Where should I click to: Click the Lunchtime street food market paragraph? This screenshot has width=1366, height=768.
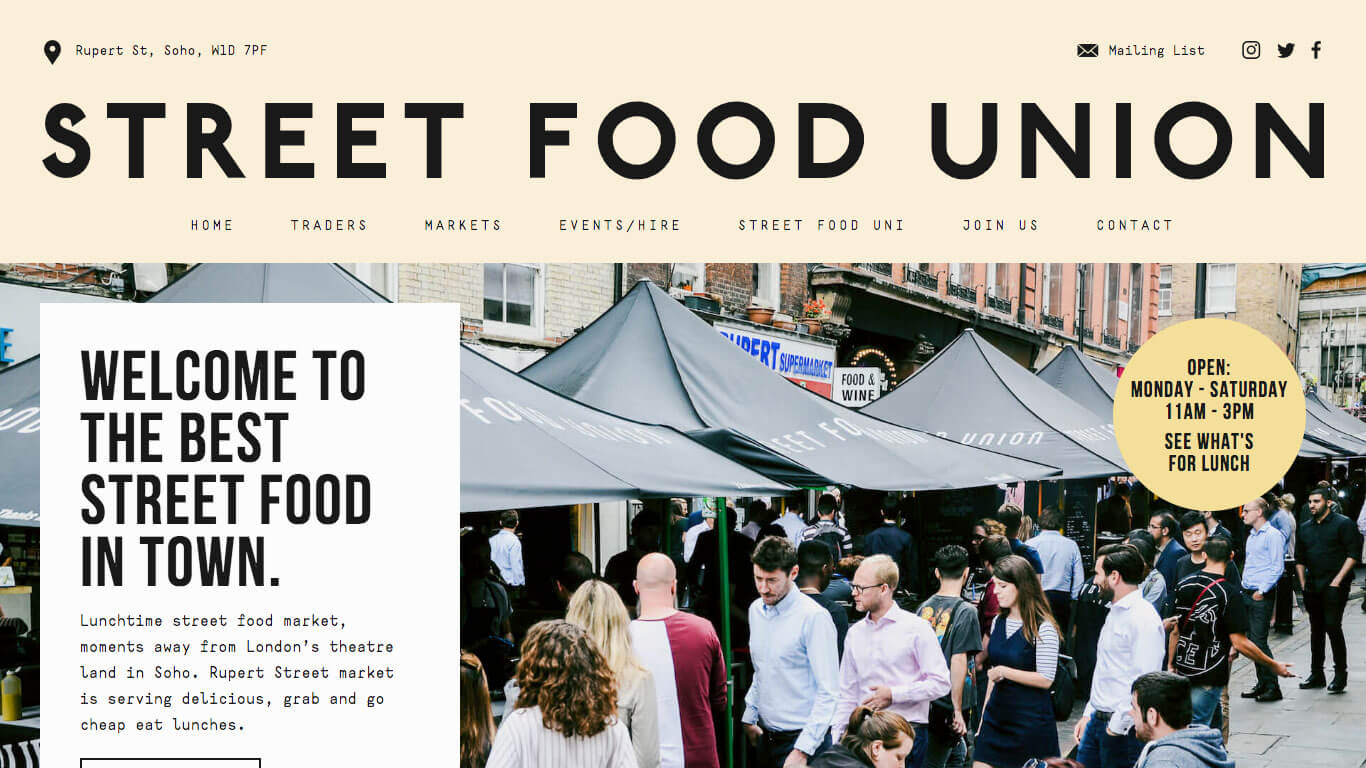click(237, 672)
